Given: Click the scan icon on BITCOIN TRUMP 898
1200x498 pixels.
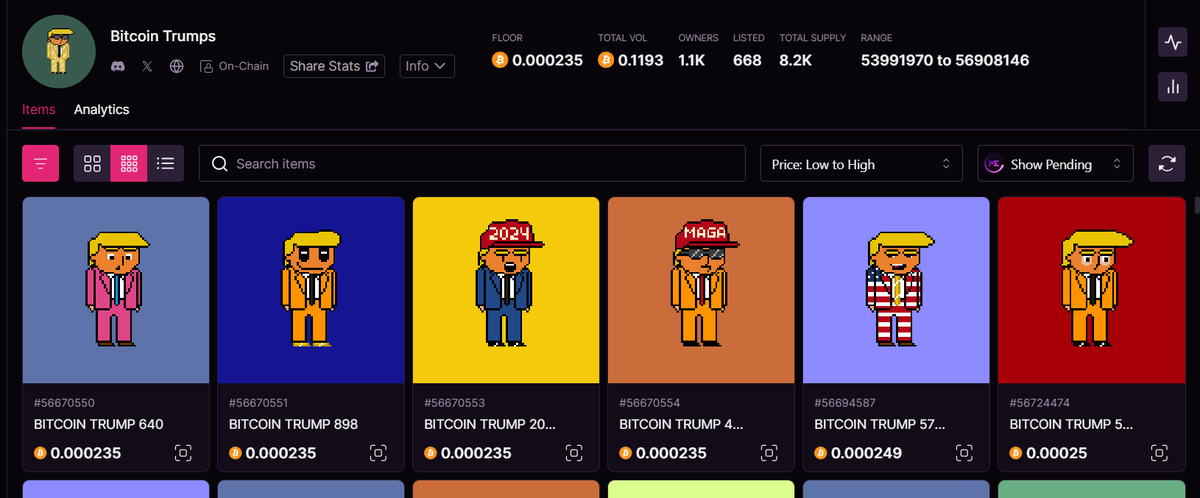Looking at the screenshot, I should click(x=378, y=453).
